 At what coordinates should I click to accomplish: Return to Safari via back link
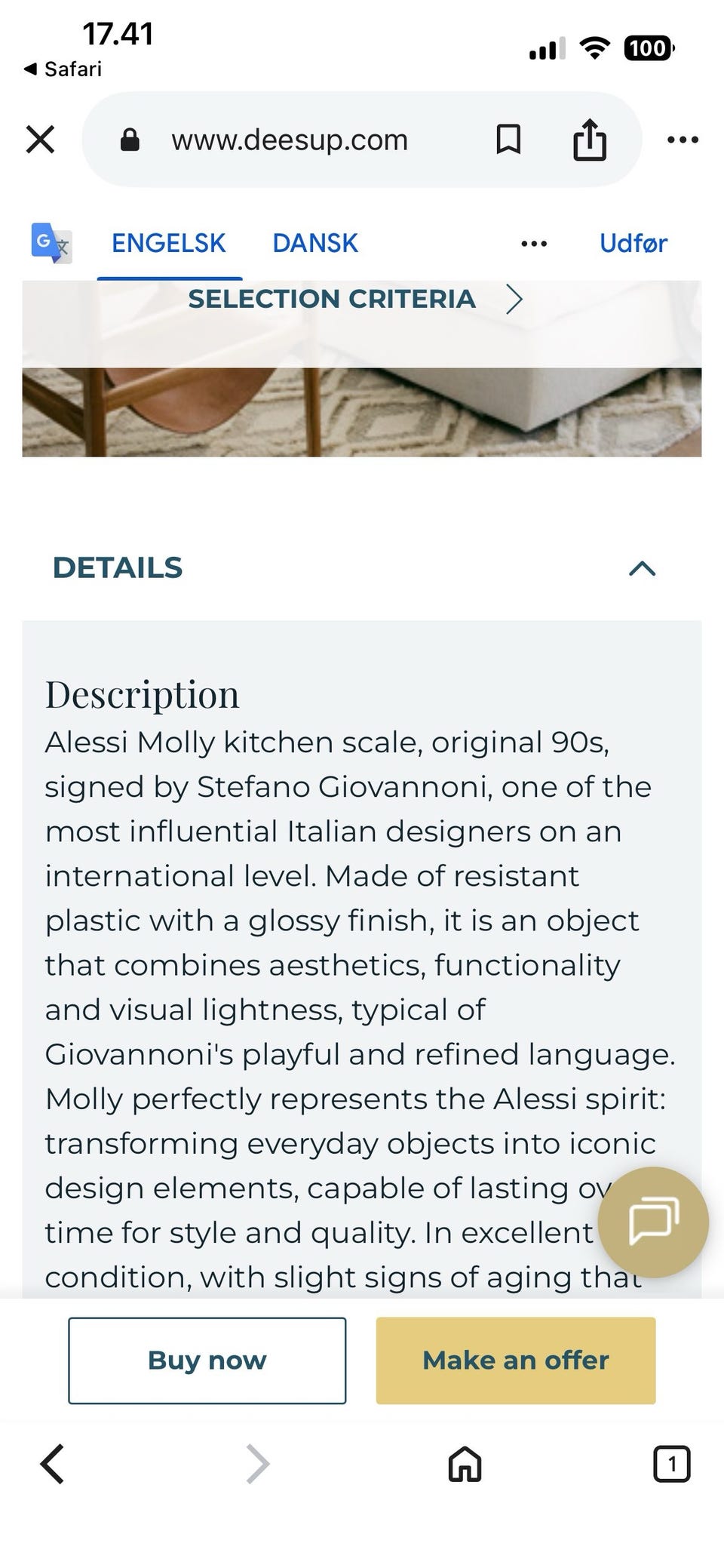click(x=63, y=69)
